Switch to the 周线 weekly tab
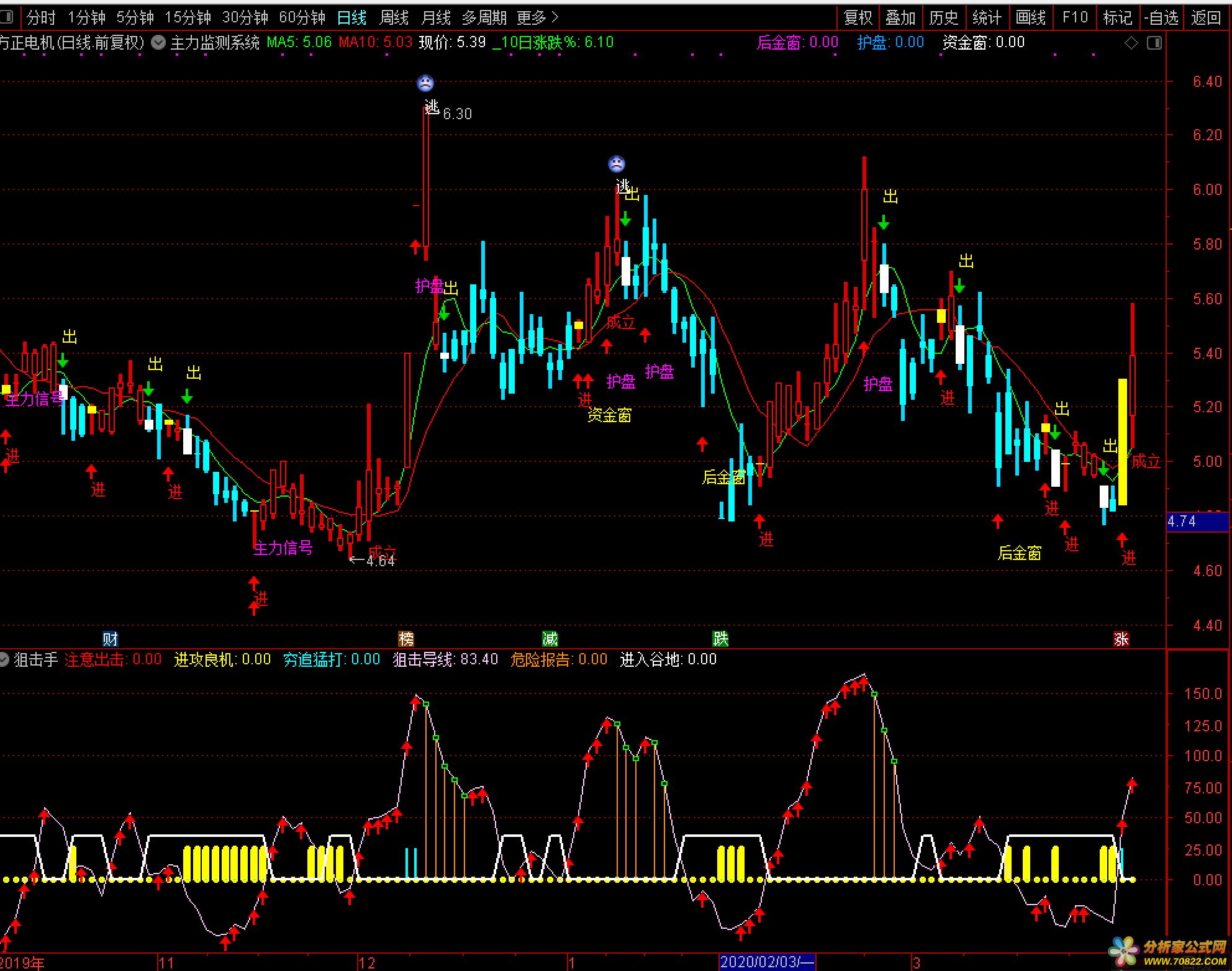The width and height of the screenshot is (1232, 971). pyautogui.click(x=394, y=17)
